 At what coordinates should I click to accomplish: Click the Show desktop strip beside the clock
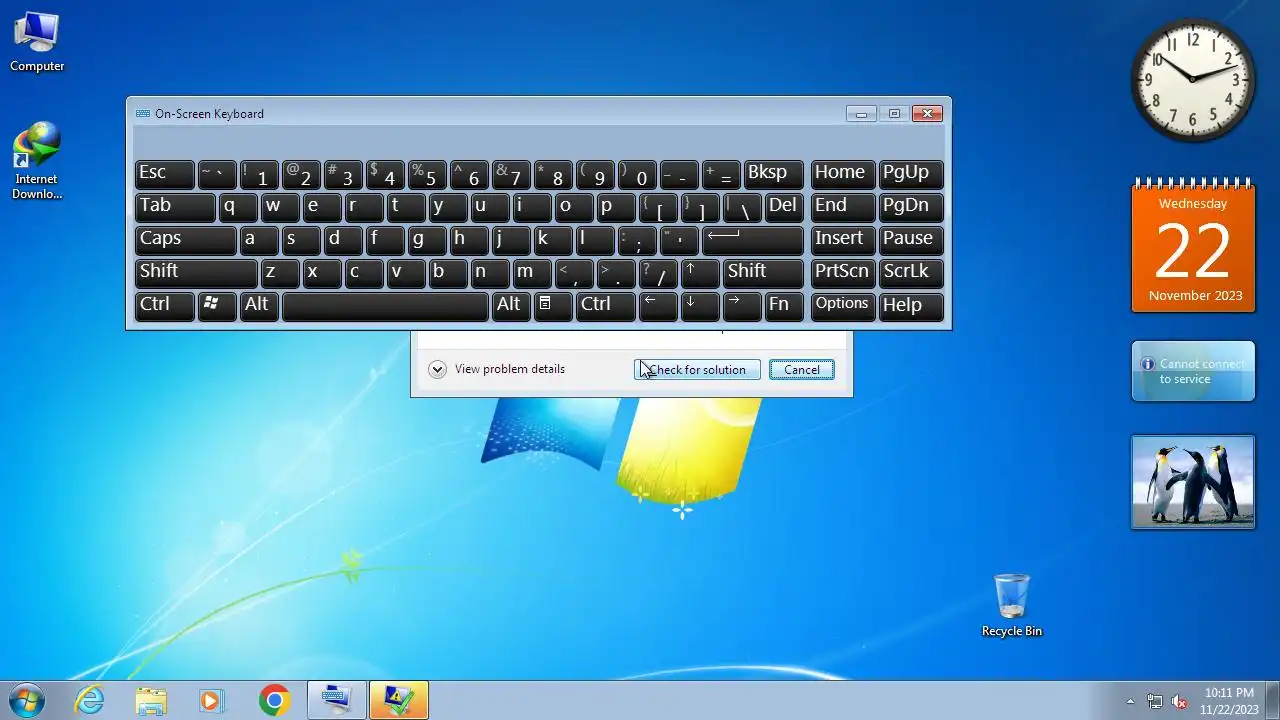click(1272, 700)
